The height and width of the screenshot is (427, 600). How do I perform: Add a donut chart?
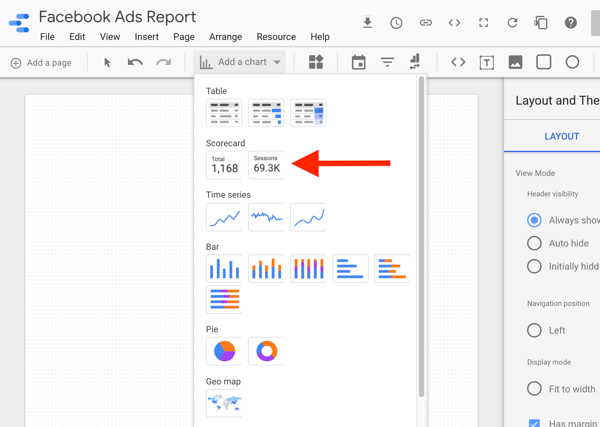266,351
